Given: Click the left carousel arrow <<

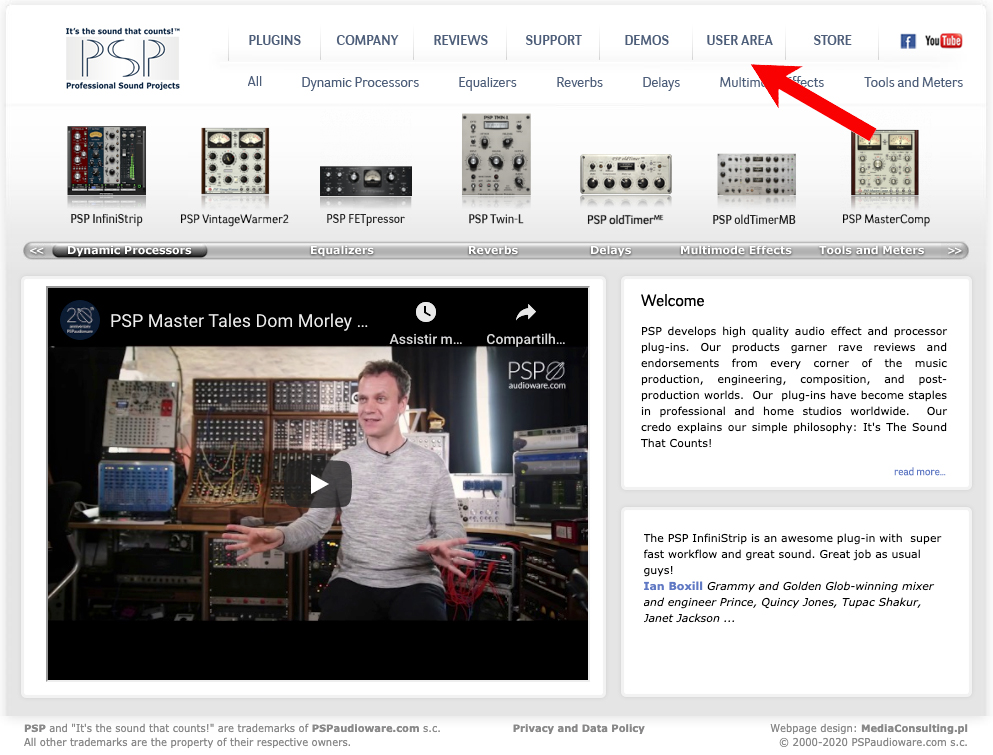Looking at the screenshot, I should click(37, 251).
